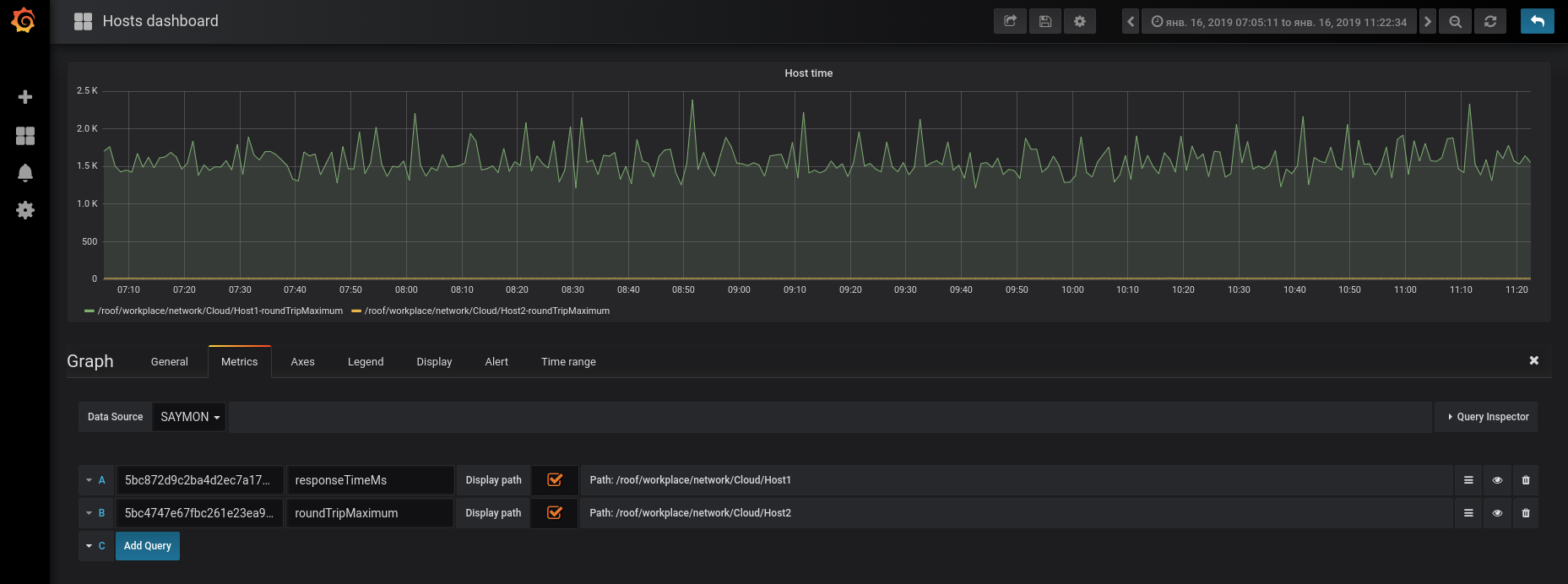Open the Alerting bell icon
Viewport: 1568px width, 584px height.
(25, 173)
